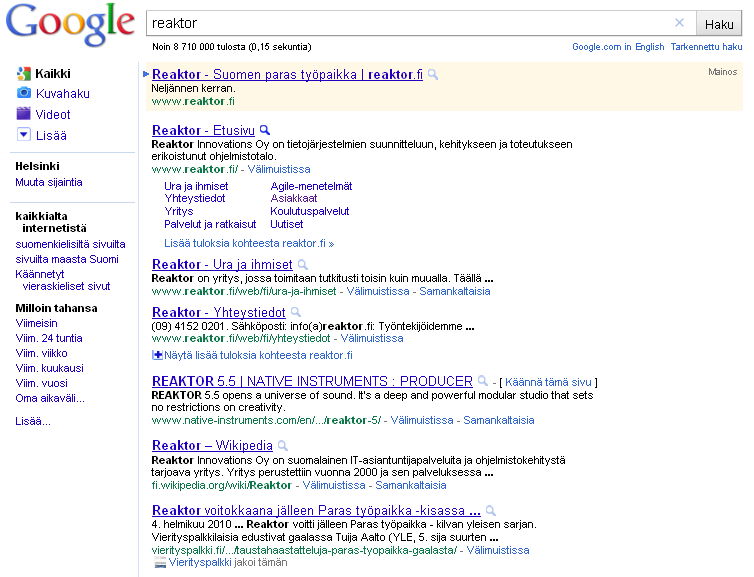The image size is (754, 577).
Task: Click preview magnifier next to Paras työpaikka -kisassa result
Action: click(490, 511)
